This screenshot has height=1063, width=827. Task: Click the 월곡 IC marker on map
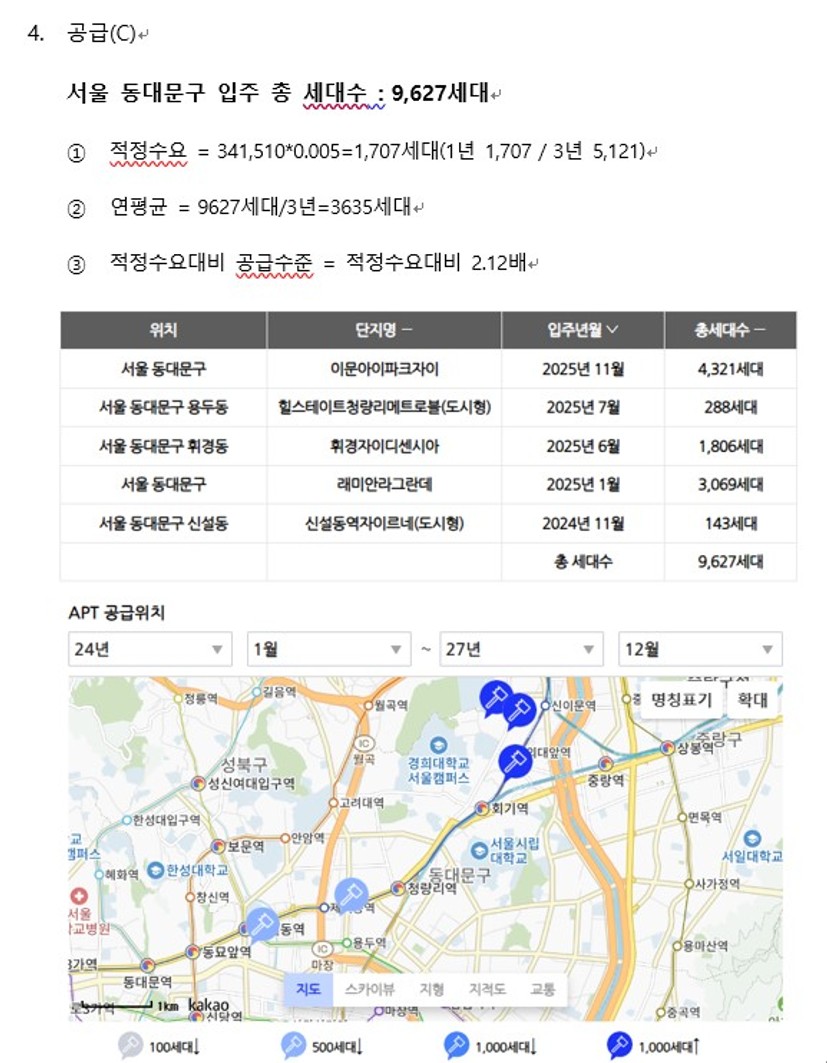(x=364, y=744)
